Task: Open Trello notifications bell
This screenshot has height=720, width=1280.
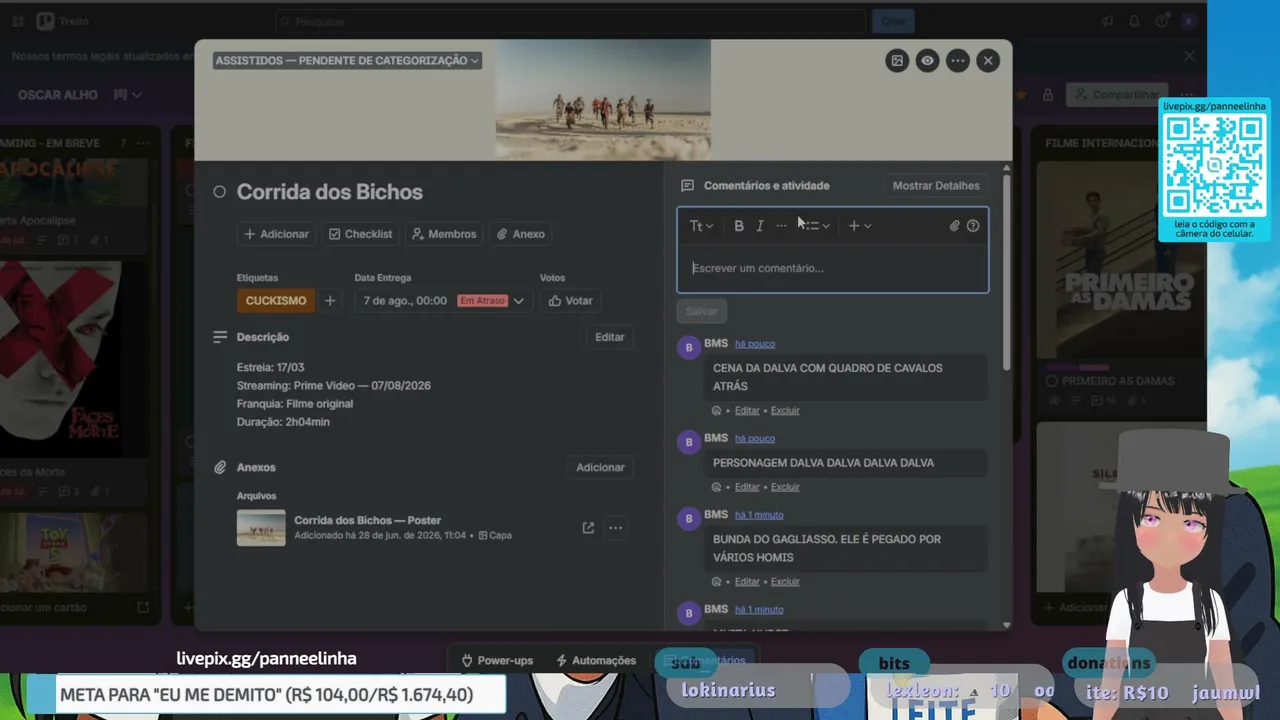Action: point(1134,21)
